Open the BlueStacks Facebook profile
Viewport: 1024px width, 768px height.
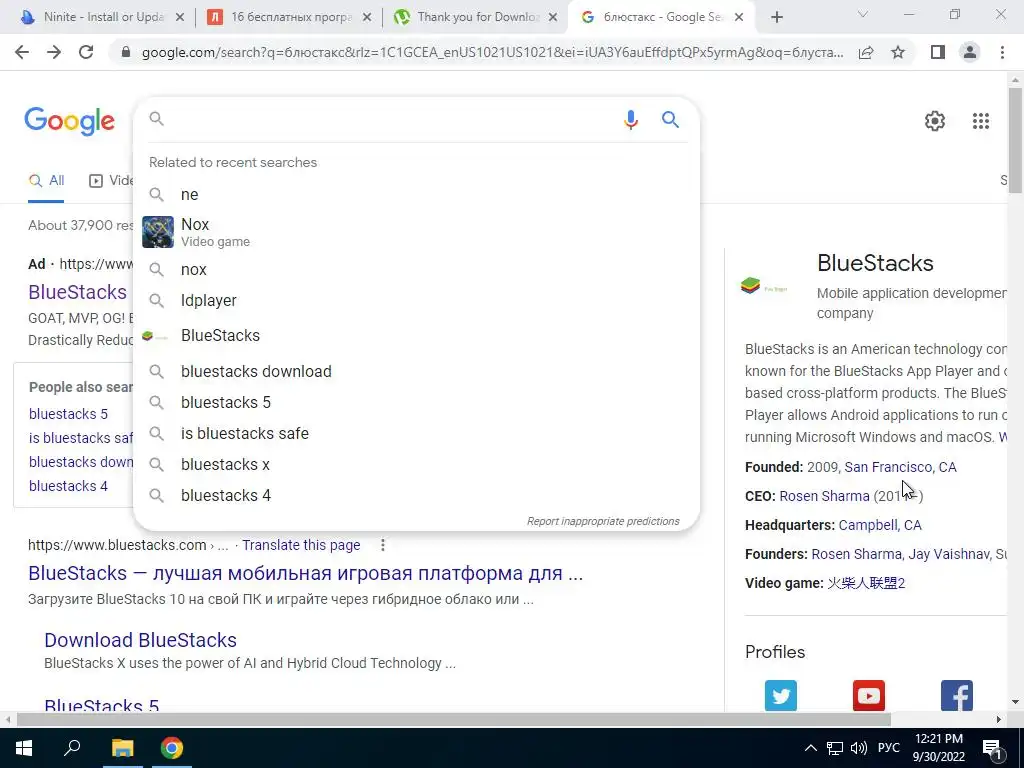(957, 696)
